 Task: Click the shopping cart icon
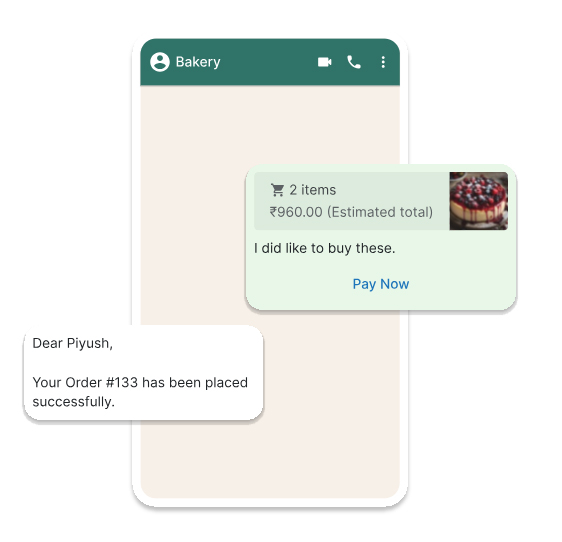(x=277, y=190)
